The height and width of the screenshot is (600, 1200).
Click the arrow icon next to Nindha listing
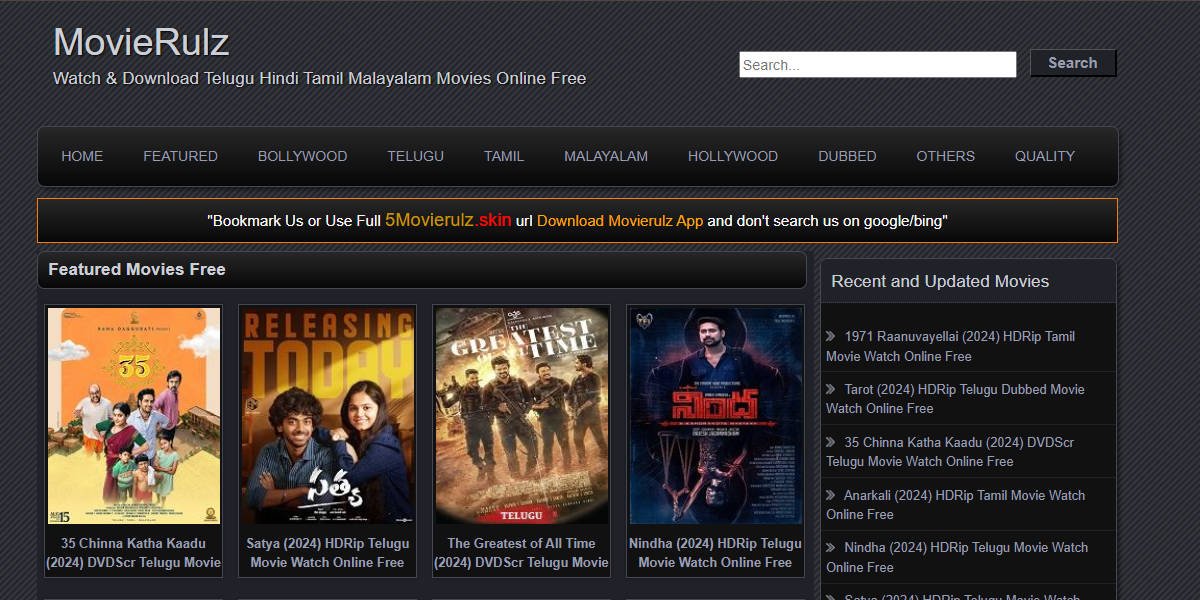[x=831, y=548]
